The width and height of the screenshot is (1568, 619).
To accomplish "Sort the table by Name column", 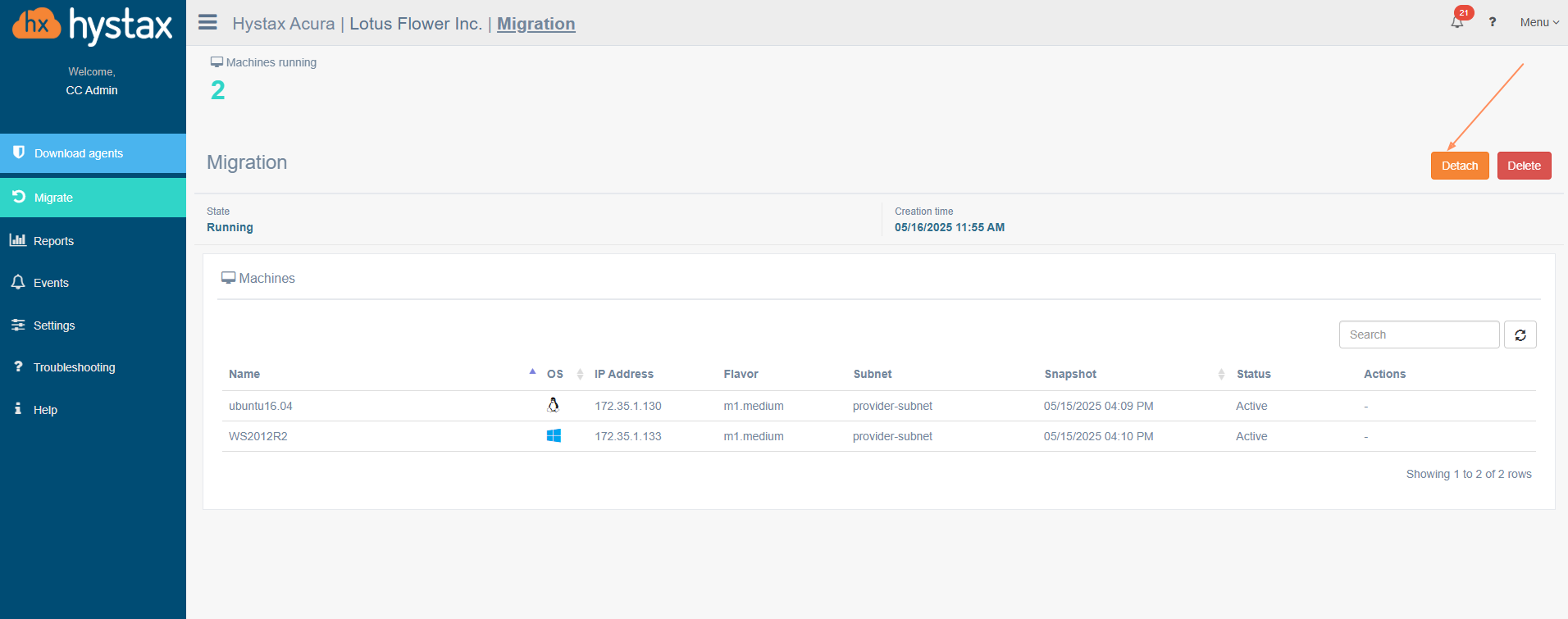I will (x=244, y=374).
